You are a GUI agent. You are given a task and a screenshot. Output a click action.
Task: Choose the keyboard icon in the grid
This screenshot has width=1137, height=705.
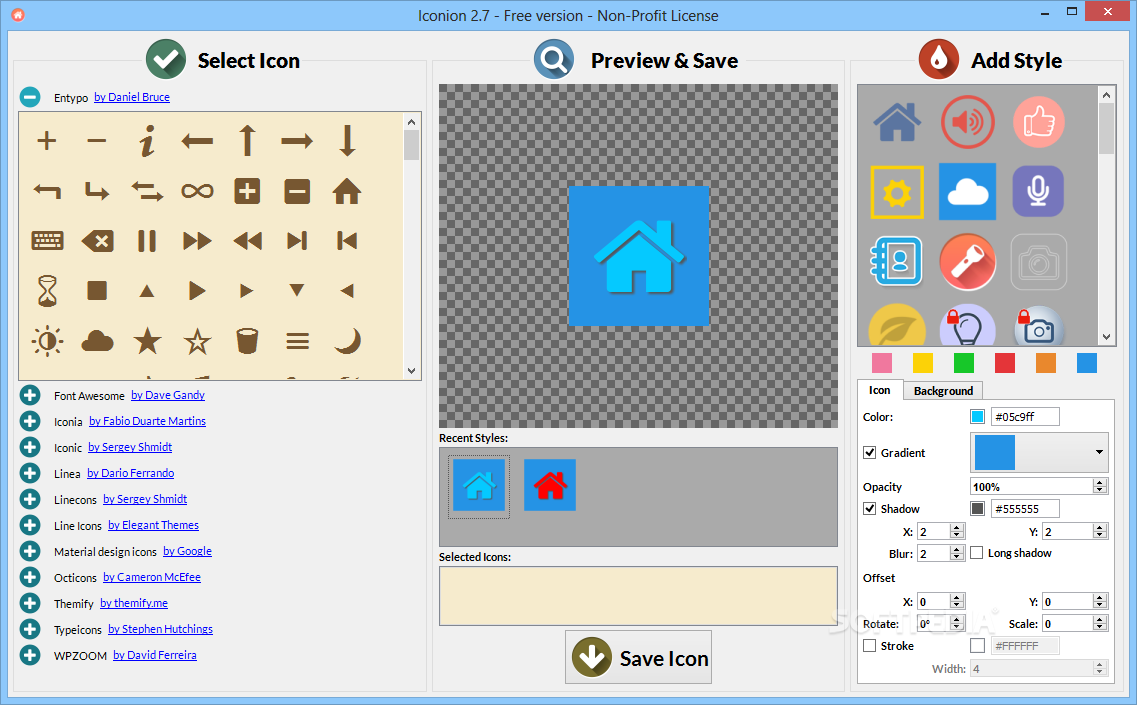(x=47, y=241)
